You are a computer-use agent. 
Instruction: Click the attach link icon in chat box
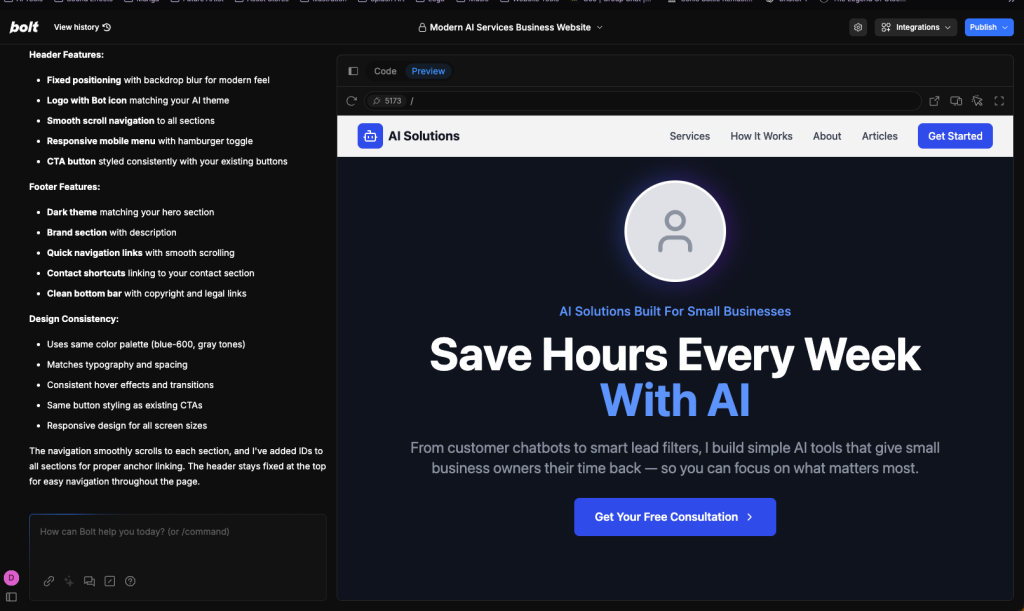[x=49, y=581]
